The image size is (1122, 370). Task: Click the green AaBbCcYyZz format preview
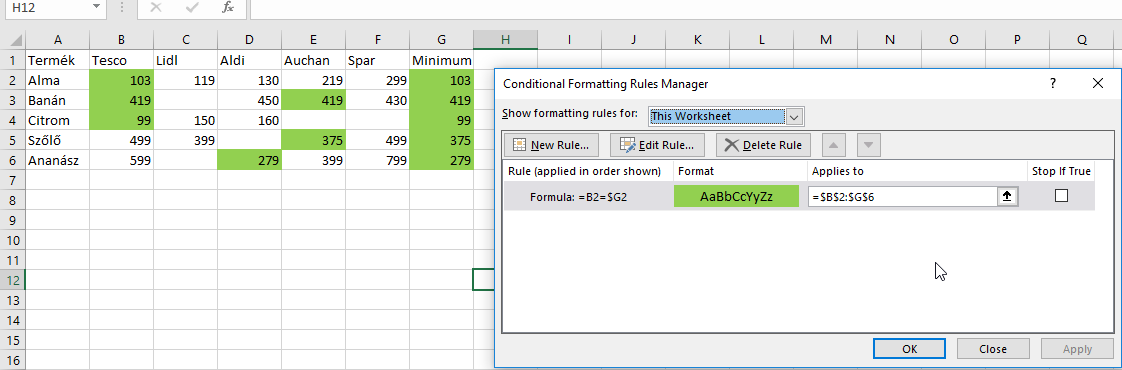click(736, 196)
